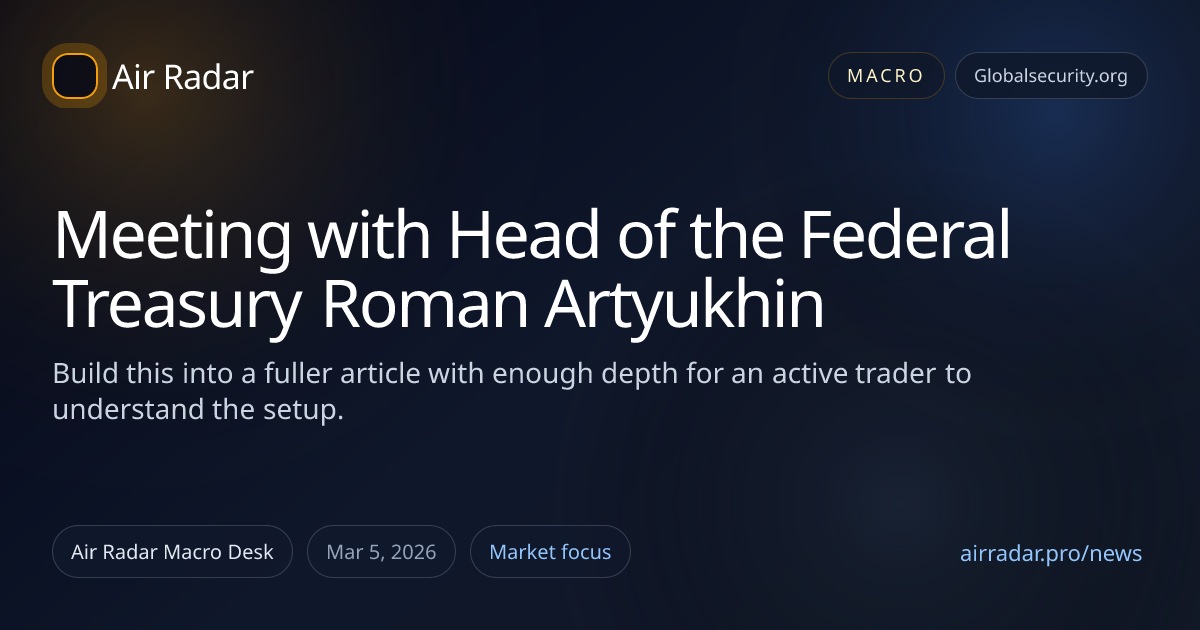Click the dark inner square of the logo
Image resolution: width=1200 pixels, height=630 pixels.
coord(75,76)
